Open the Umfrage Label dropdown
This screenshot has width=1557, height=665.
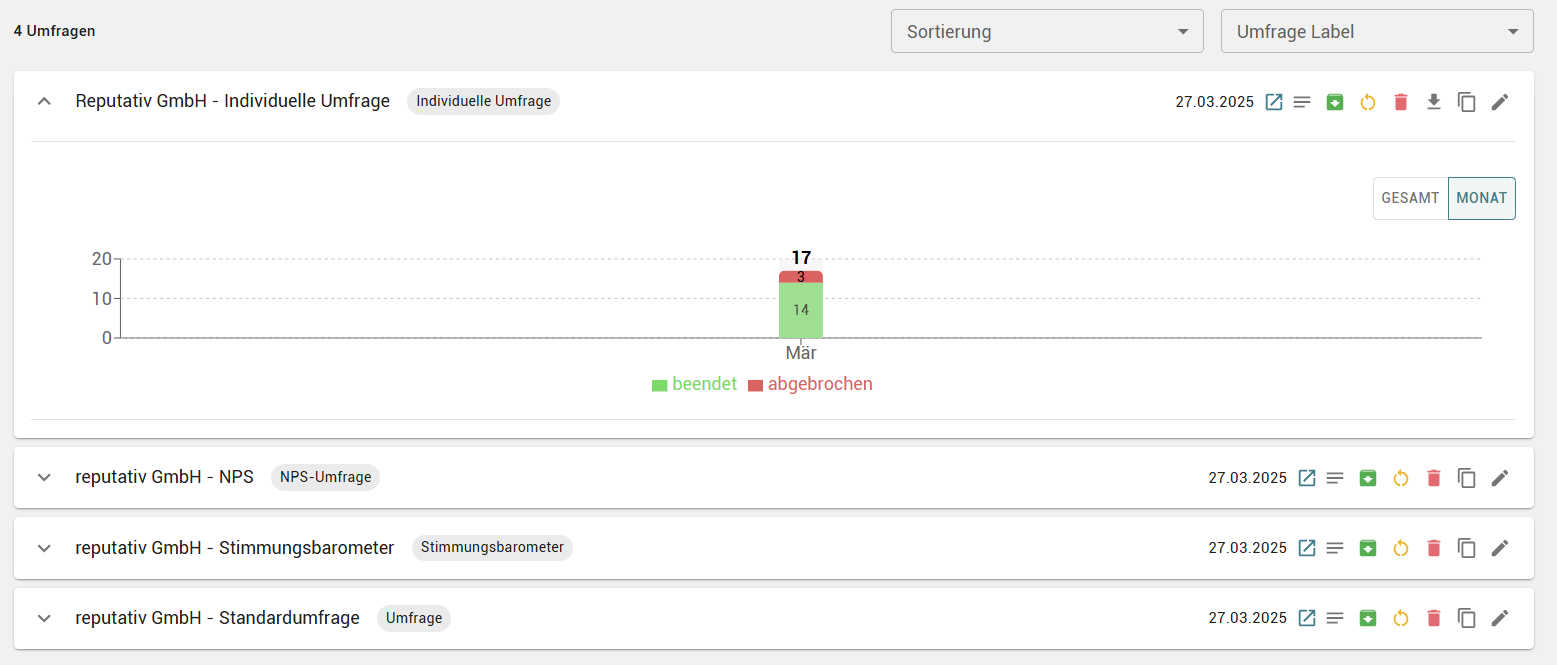[1377, 32]
